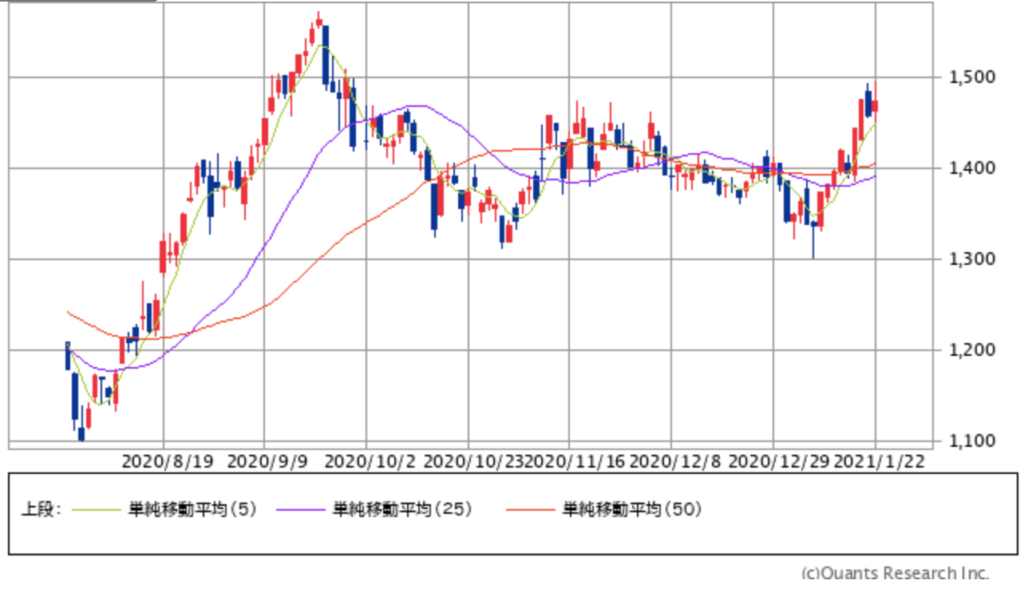Click the 2020/12/8 date label
The width and height of the screenshot is (1024, 596).
675,462
